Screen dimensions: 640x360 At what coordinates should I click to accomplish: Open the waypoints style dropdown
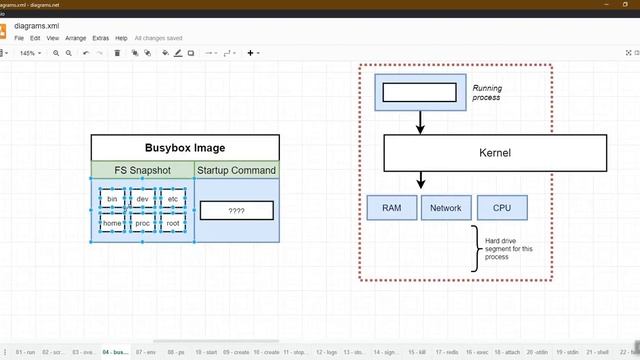[x=229, y=53]
